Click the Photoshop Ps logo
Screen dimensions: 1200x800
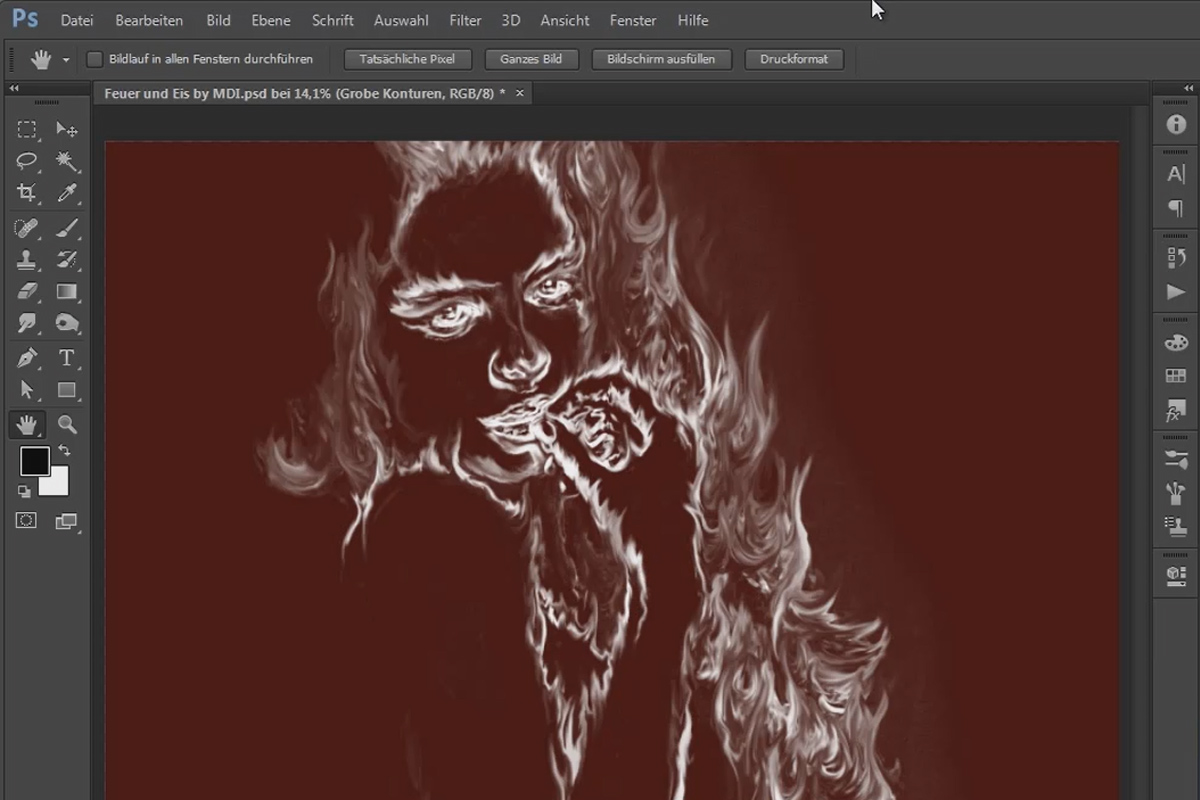tap(25, 19)
